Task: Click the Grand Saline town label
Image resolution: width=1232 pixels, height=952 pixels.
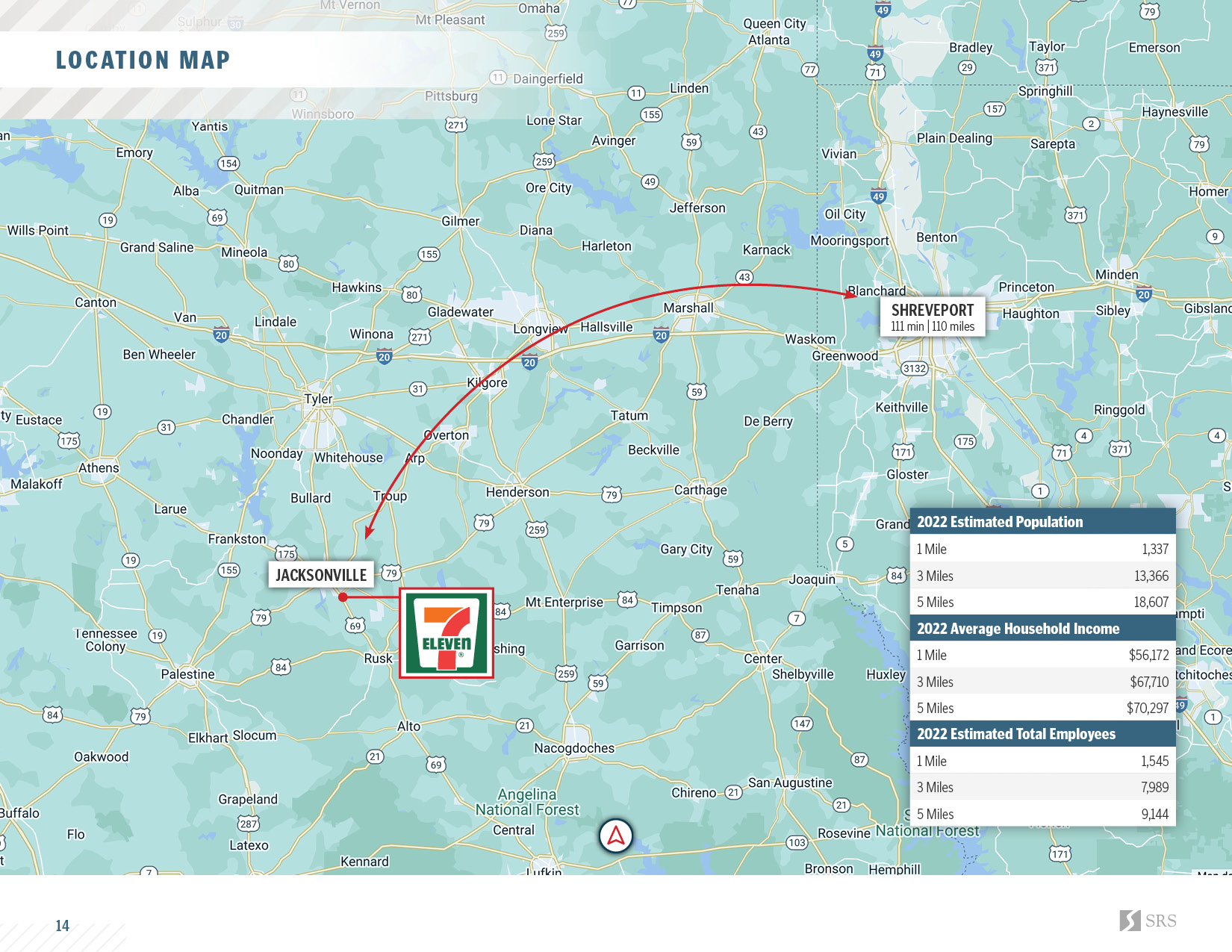Action: 157,247
